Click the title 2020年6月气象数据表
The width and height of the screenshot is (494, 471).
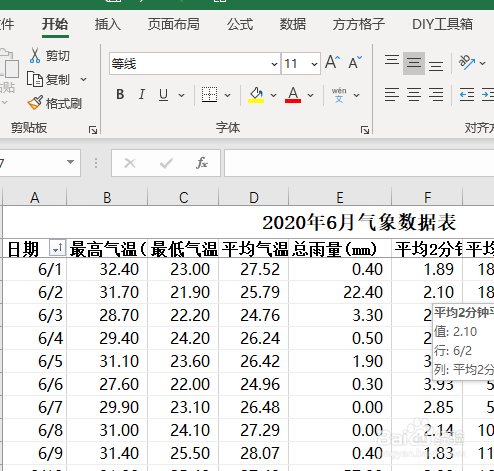(359, 222)
